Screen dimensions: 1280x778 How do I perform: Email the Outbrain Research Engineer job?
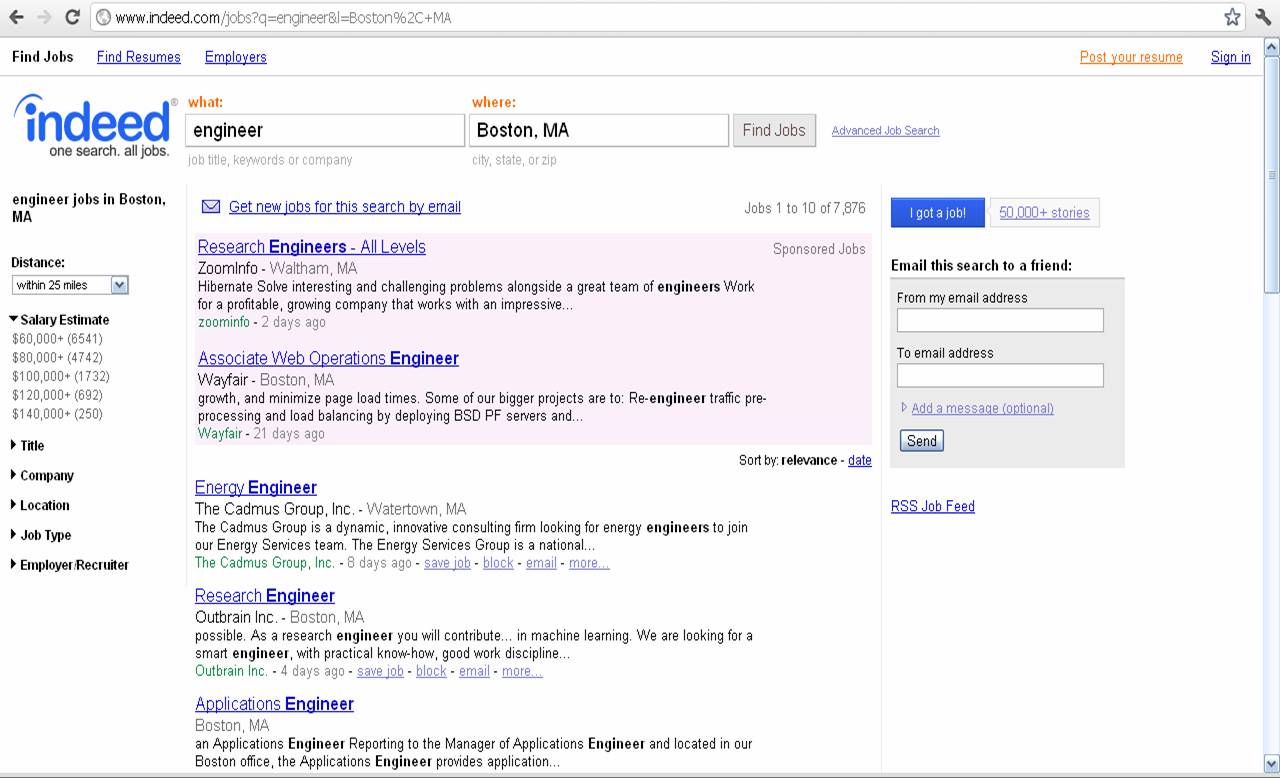click(x=474, y=671)
